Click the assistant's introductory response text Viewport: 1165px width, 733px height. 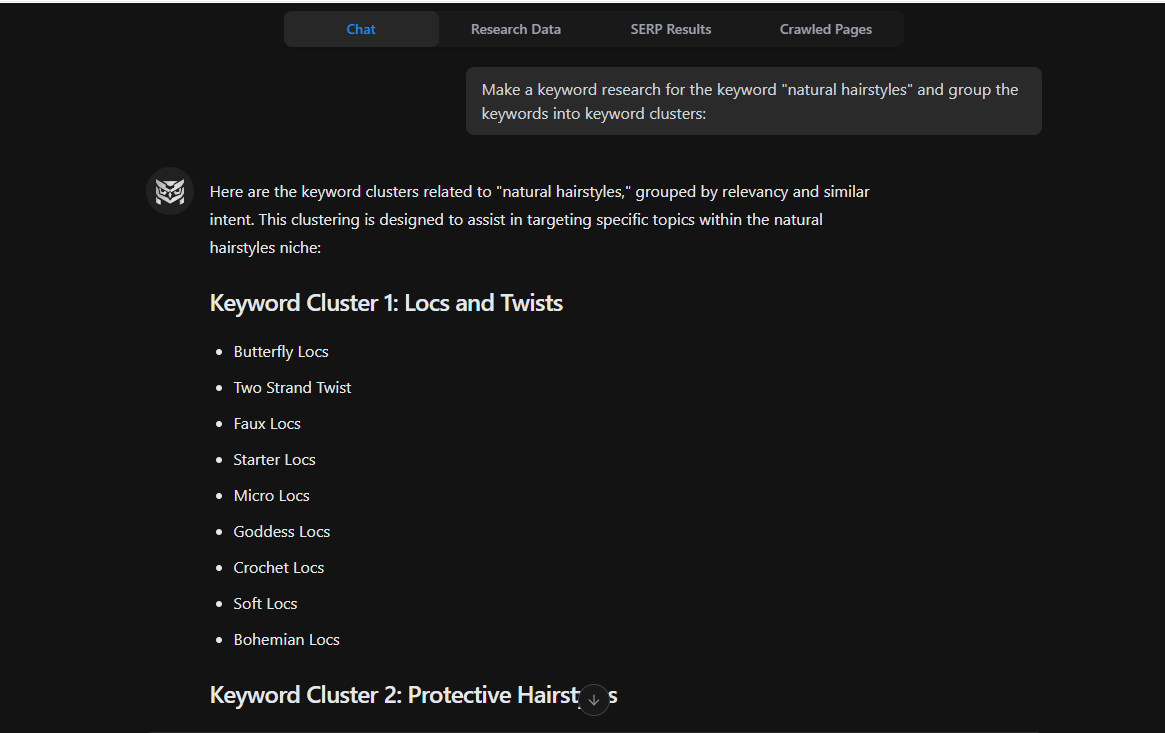coord(539,219)
